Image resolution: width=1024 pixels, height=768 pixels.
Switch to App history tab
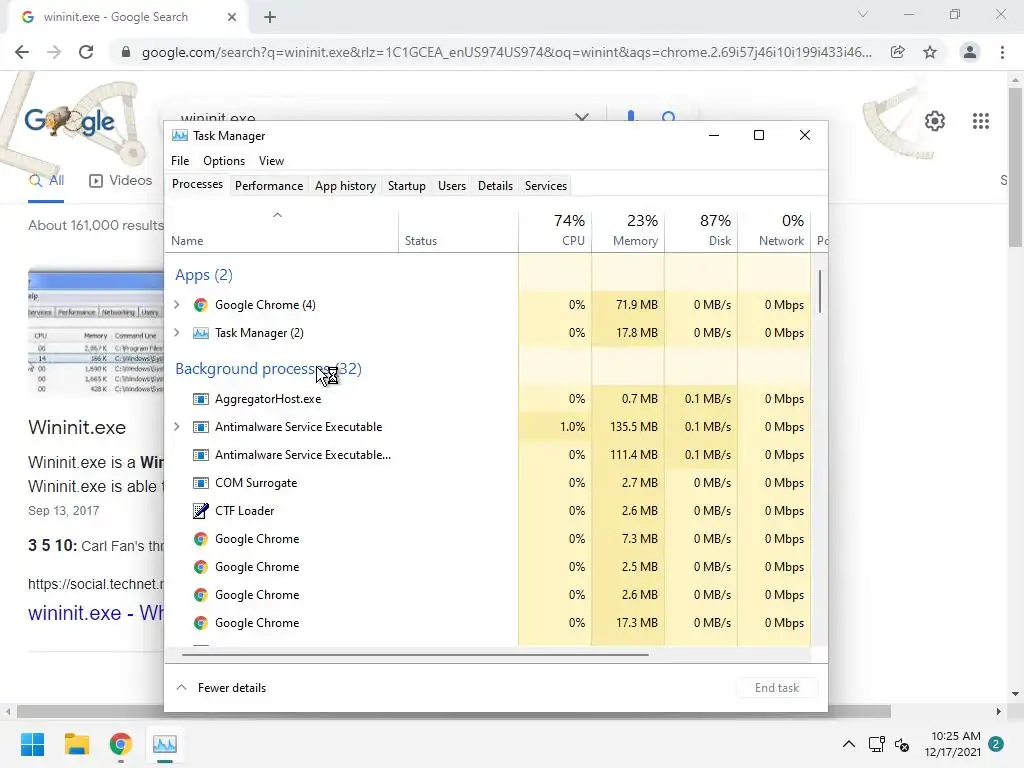[345, 186]
